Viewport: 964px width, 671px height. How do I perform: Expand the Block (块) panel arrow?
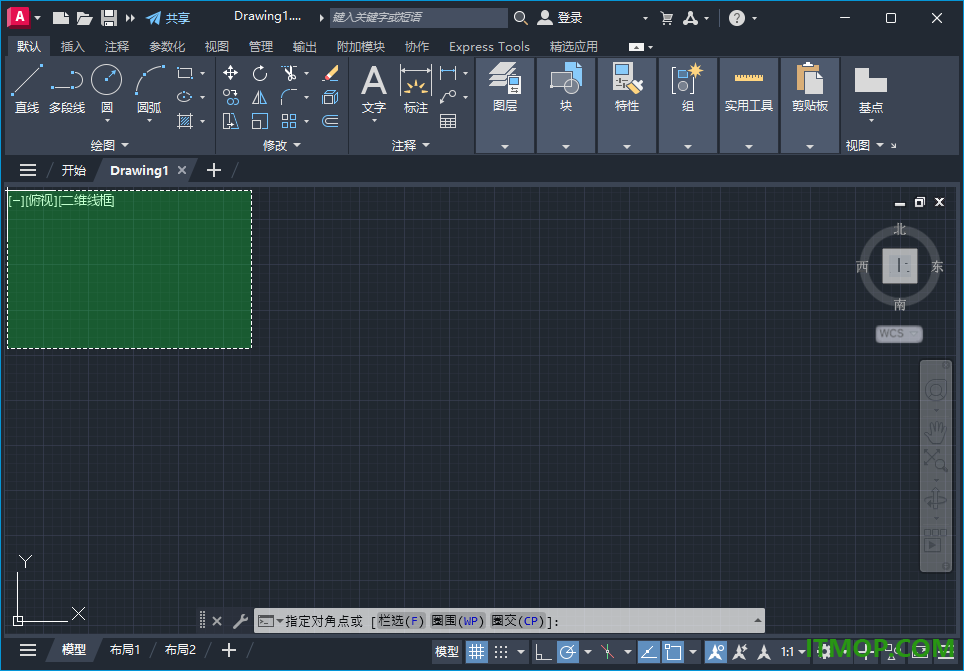click(x=566, y=146)
